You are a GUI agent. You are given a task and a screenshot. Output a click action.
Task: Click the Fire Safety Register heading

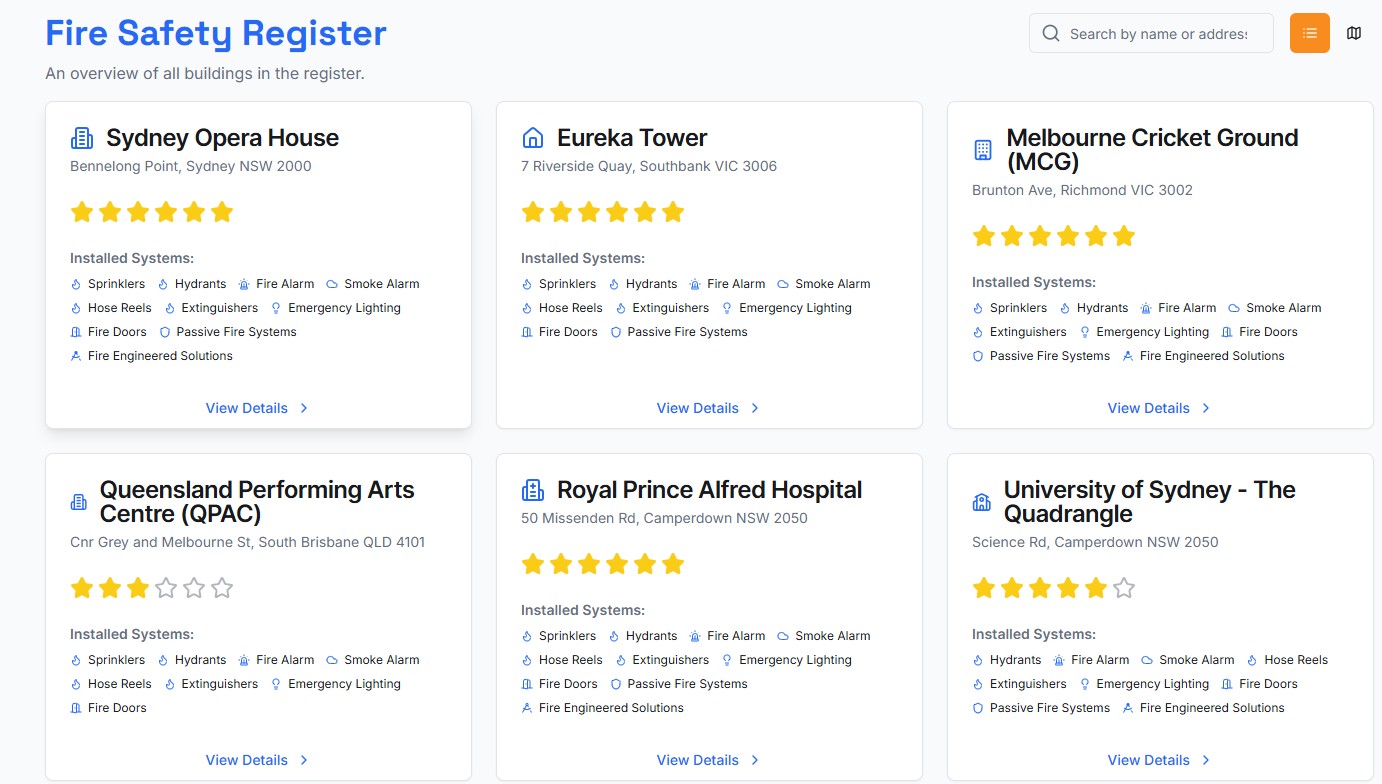[216, 33]
